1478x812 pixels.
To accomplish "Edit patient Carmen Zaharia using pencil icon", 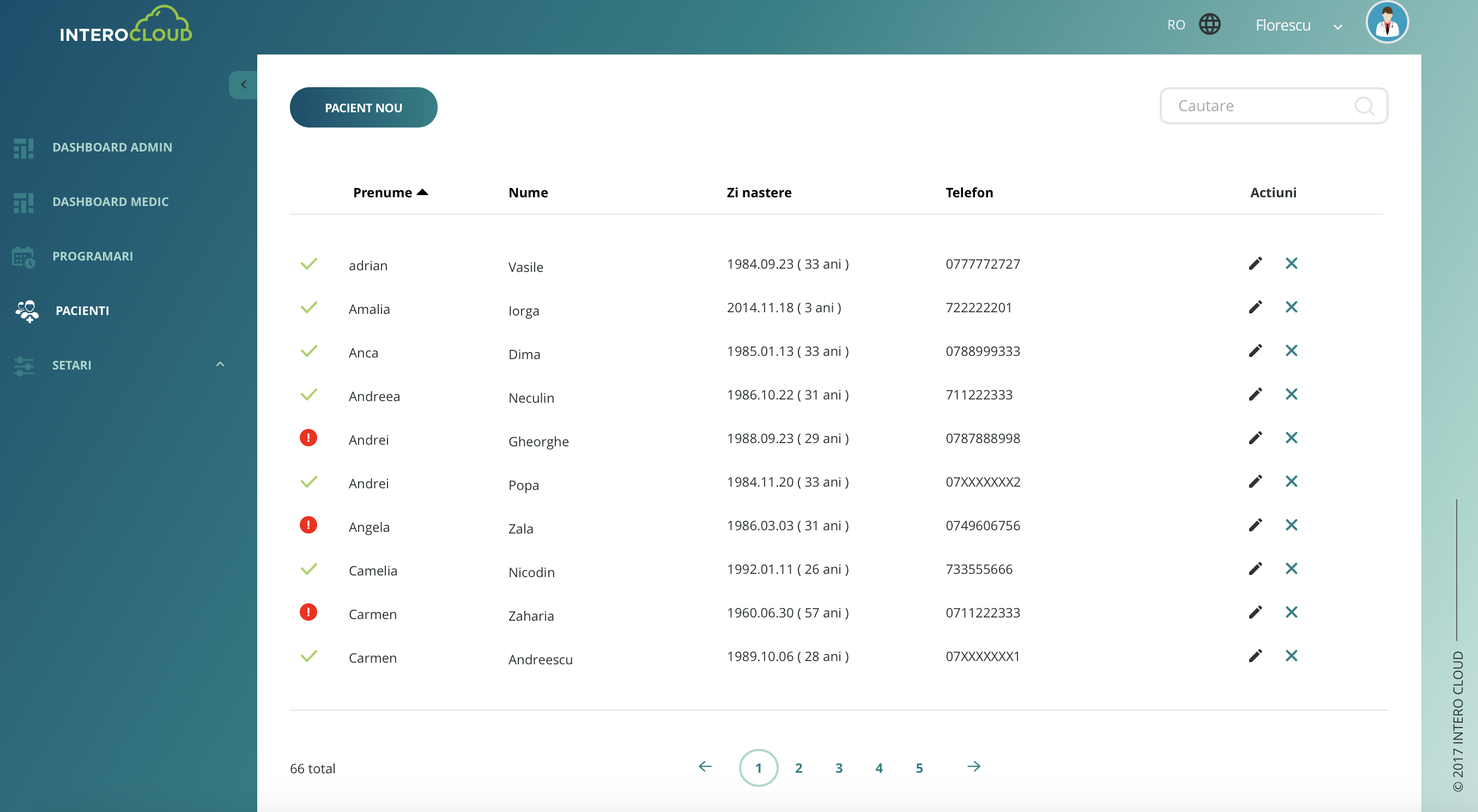I will pyautogui.click(x=1255, y=613).
